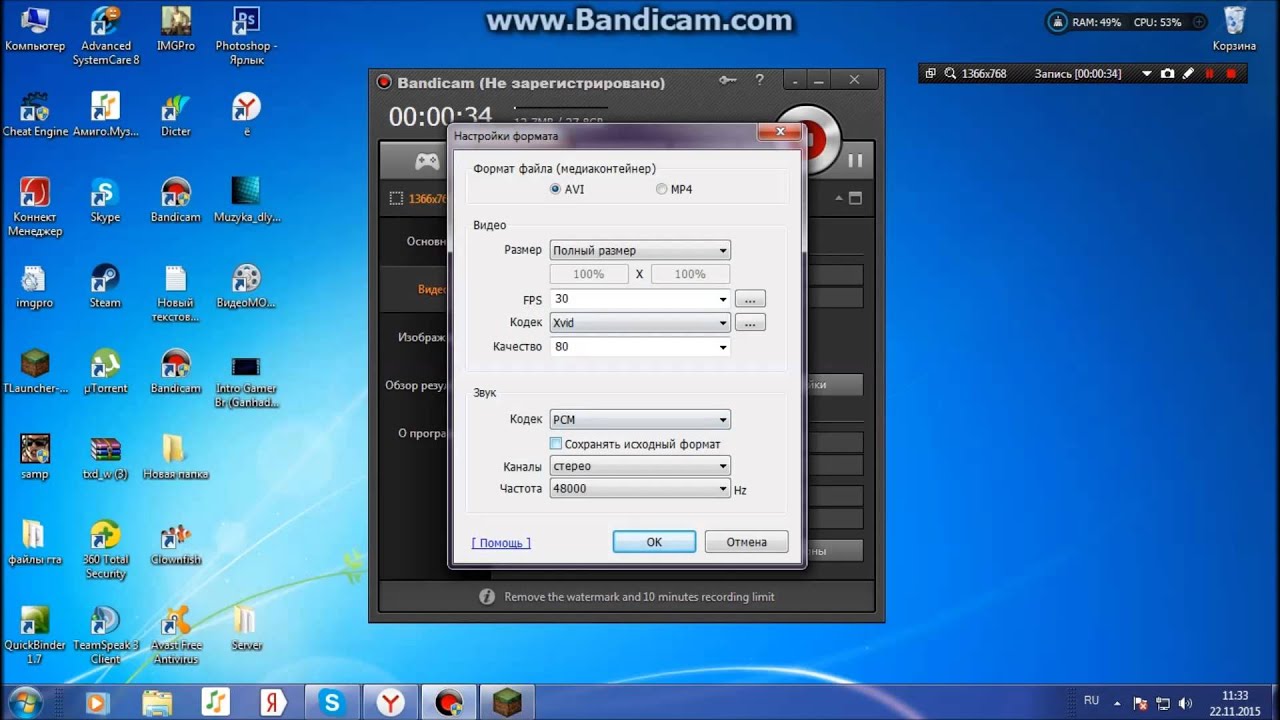Open the Skype desktop shortcut
The height and width of the screenshot is (720, 1280).
(x=105, y=199)
